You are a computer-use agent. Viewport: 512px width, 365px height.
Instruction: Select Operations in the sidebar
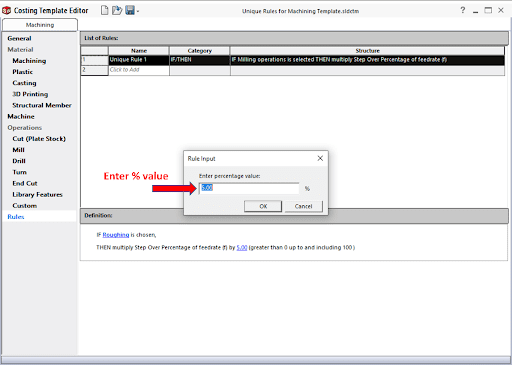pos(25,128)
